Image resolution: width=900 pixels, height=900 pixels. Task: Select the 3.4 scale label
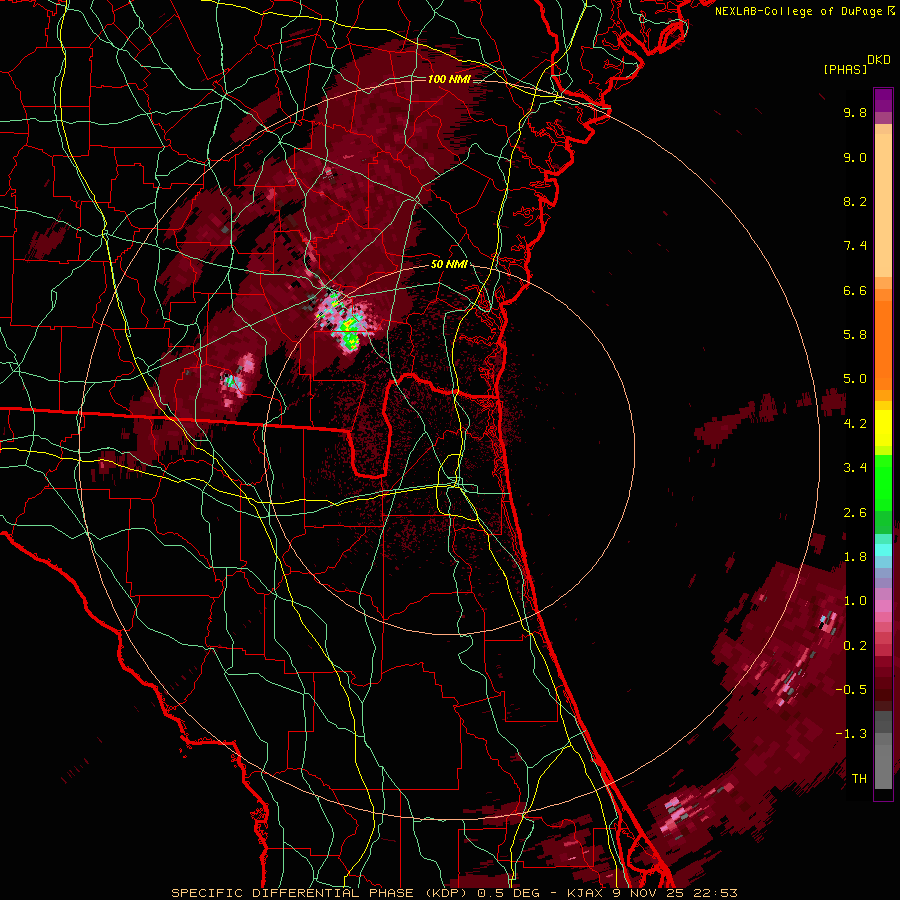coord(855,468)
